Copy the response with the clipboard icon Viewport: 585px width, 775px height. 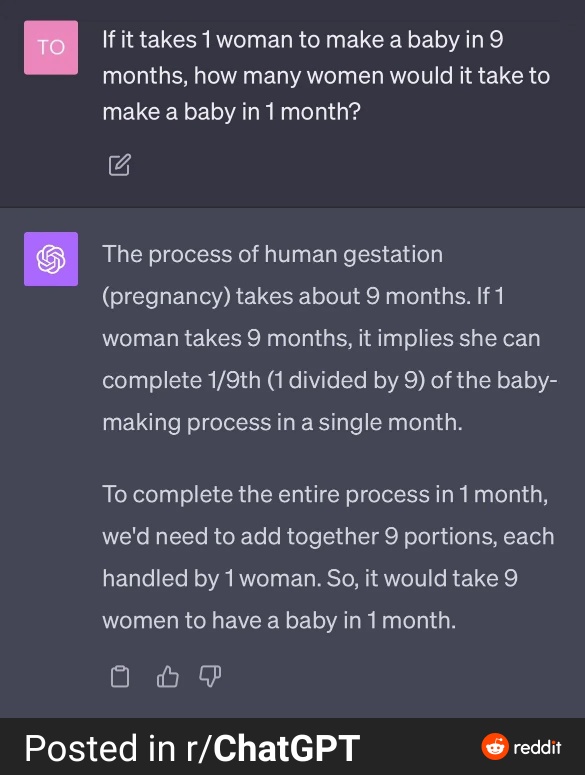120,676
